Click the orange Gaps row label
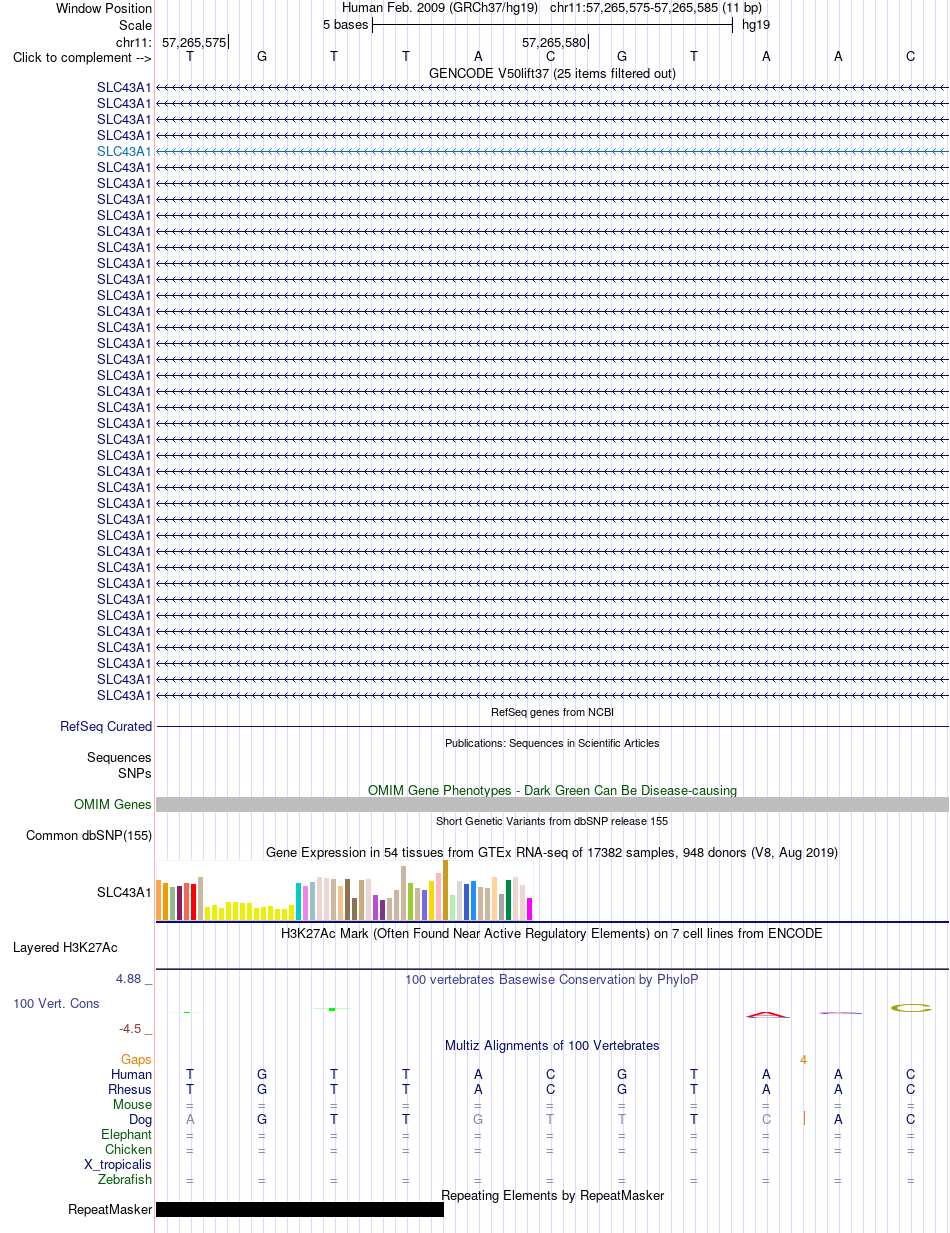The height and width of the screenshot is (1233, 950). pyautogui.click(x=136, y=1059)
